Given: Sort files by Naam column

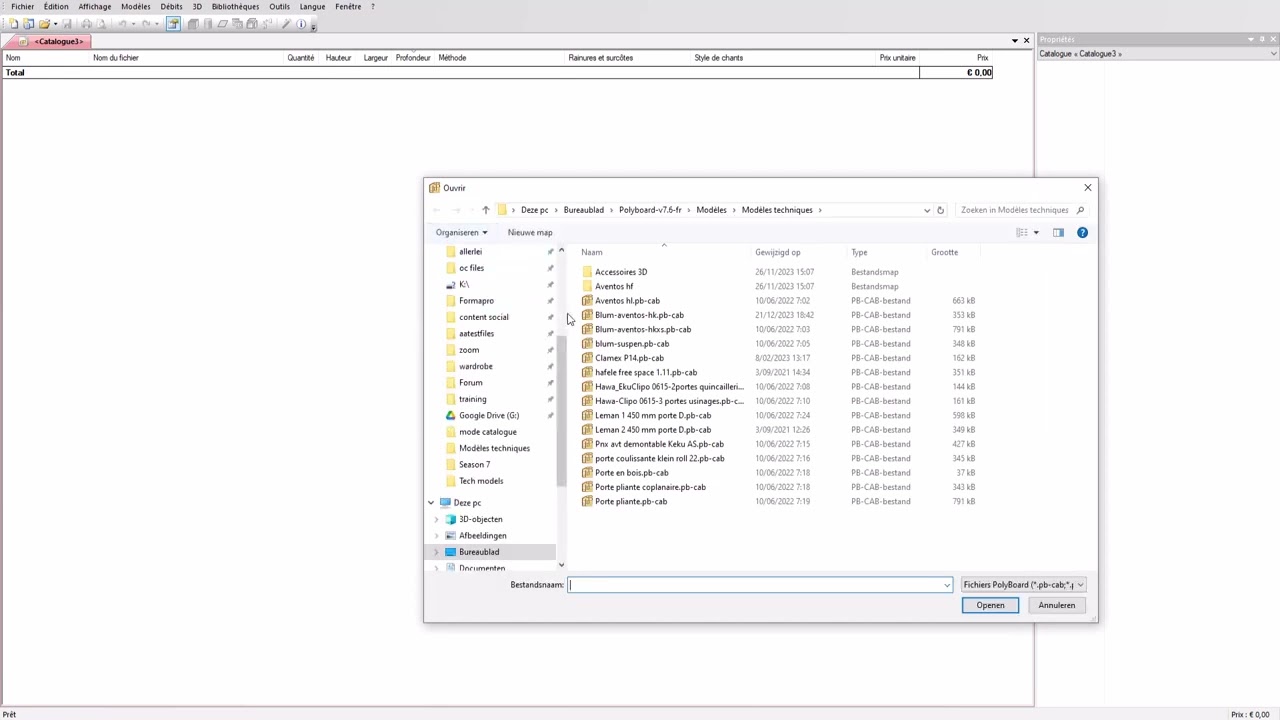Looking at the screenshot, I should coord(592,252).
